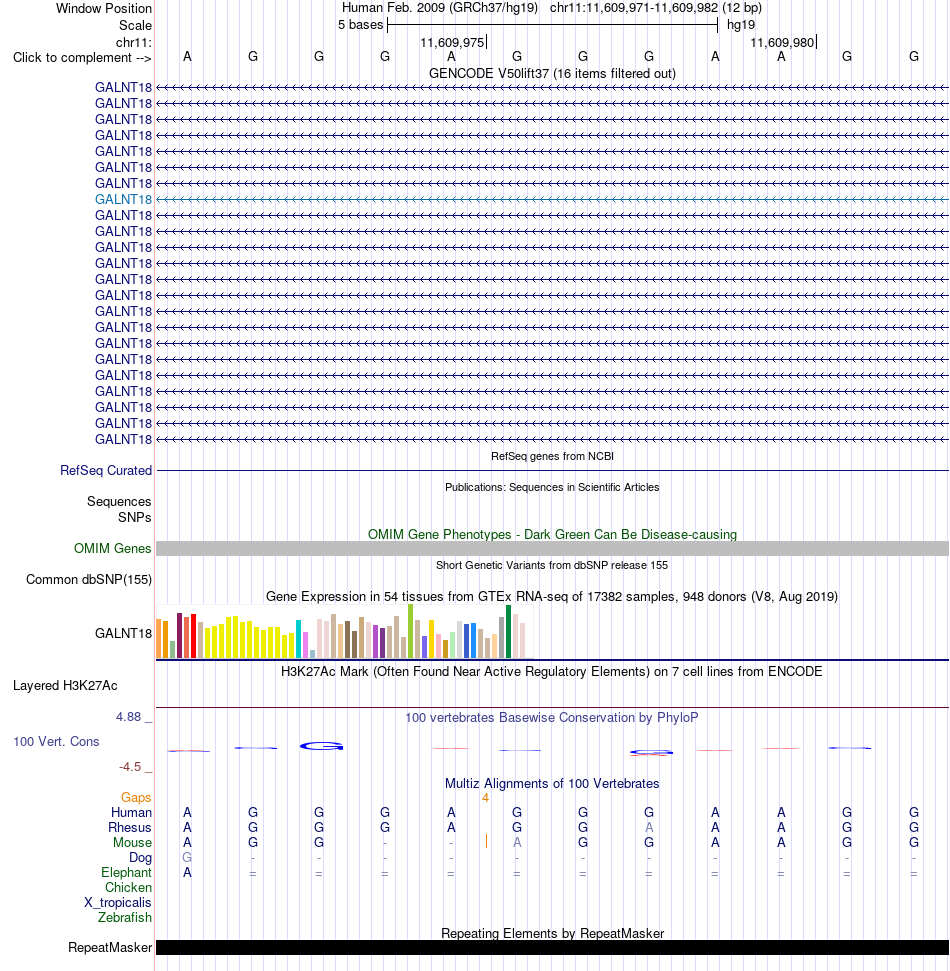The height and width of the screenshot is (971, 950).
Task: Select the Dog species row label
Action: click(x=141, y=858)
